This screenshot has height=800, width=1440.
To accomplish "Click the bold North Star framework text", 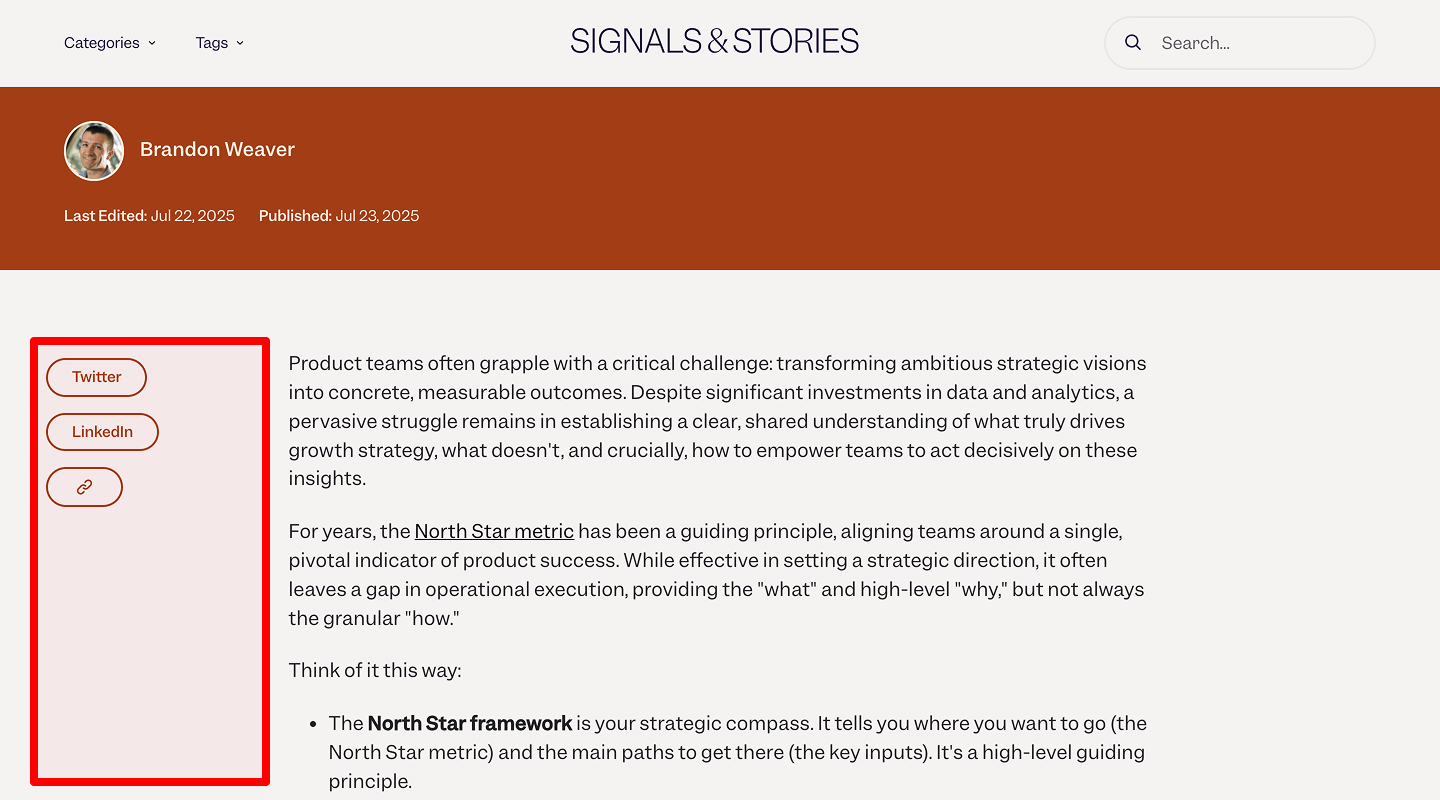I will coord(470,723).
